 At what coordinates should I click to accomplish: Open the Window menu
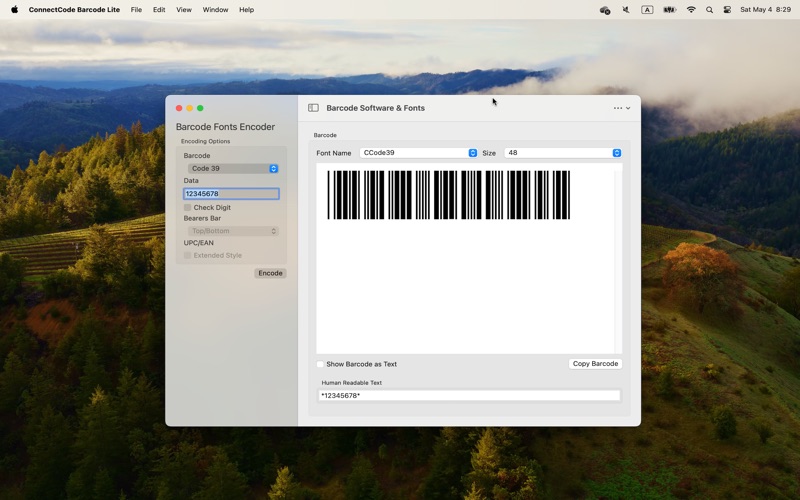215,9
